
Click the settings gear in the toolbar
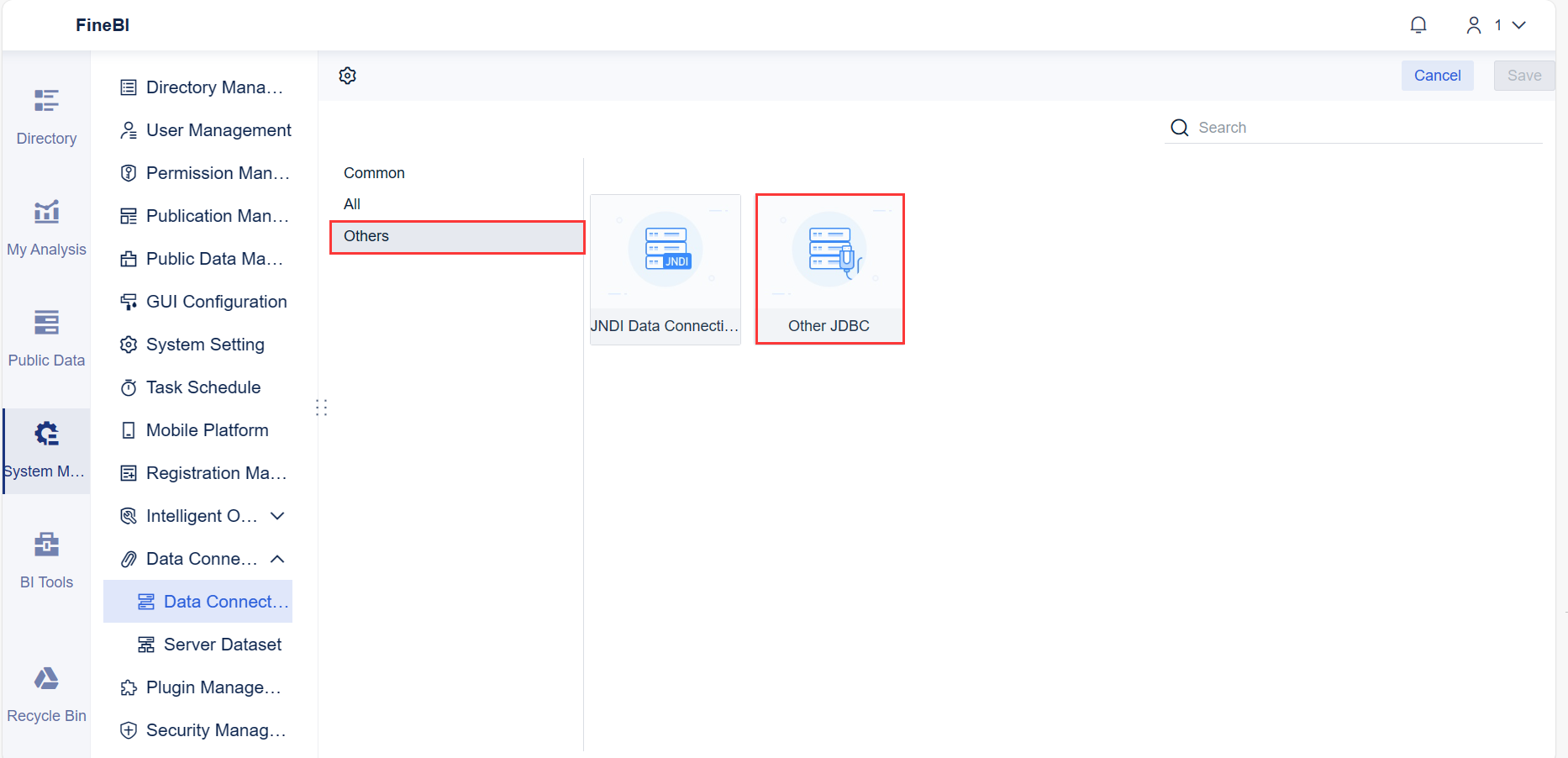point(347,75)
